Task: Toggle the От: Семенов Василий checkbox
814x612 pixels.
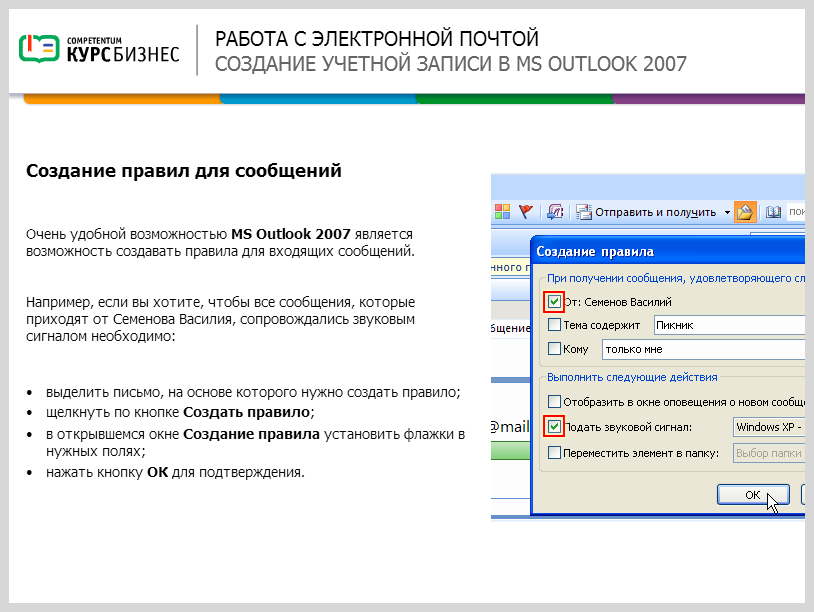Action: point(554,302)
